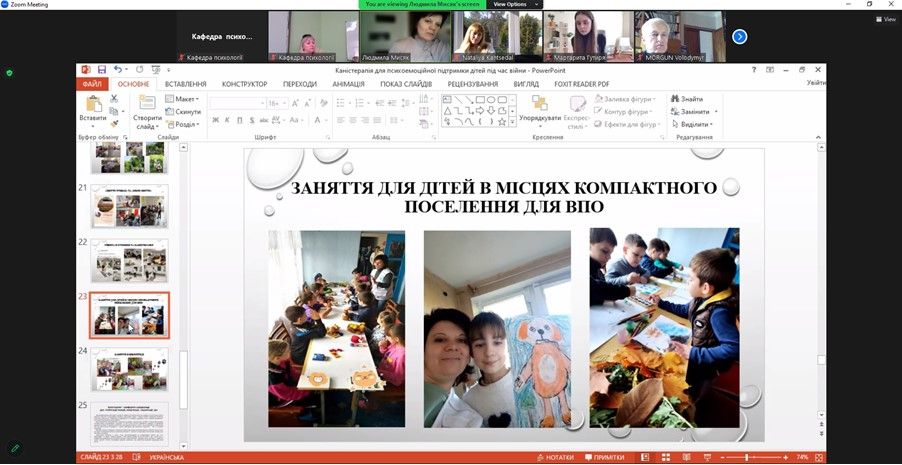Image resolution: width=902 pixels, height=465 pixels.
Task: Undo the last action in quick access toolbar
Action: point(117,70)
